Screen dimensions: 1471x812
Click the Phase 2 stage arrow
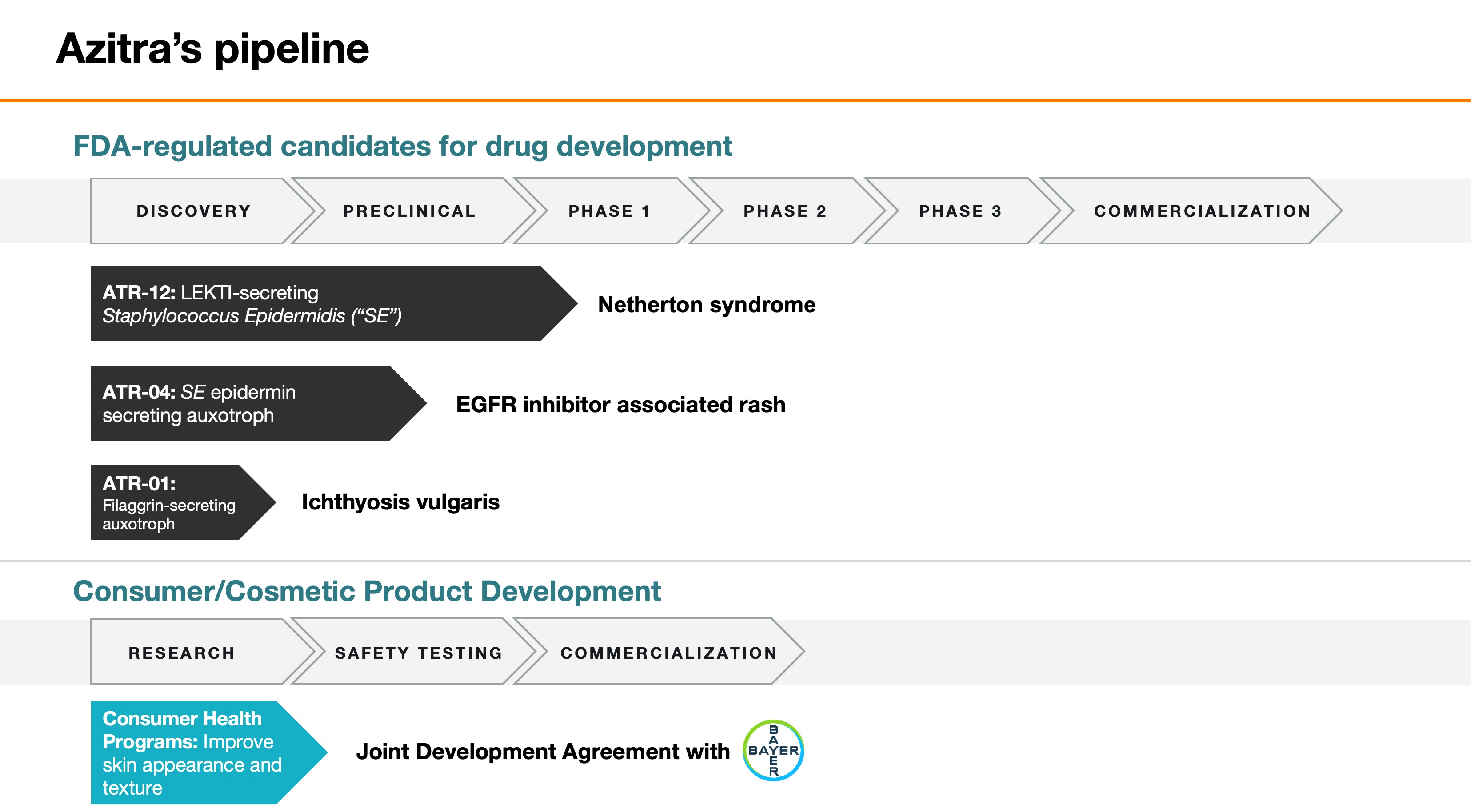tap(785, 211)
